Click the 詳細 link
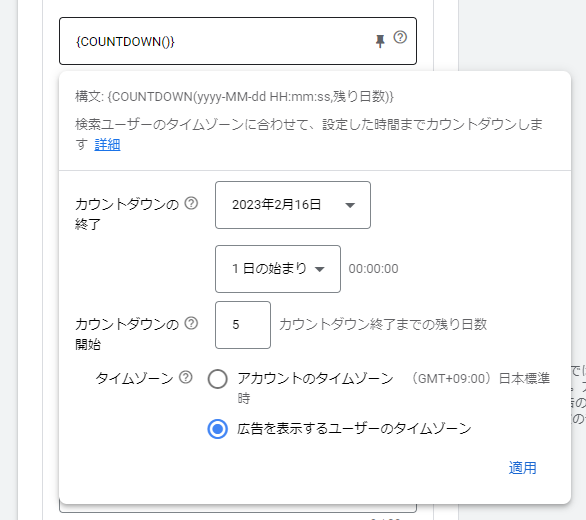 pos(107,144)
